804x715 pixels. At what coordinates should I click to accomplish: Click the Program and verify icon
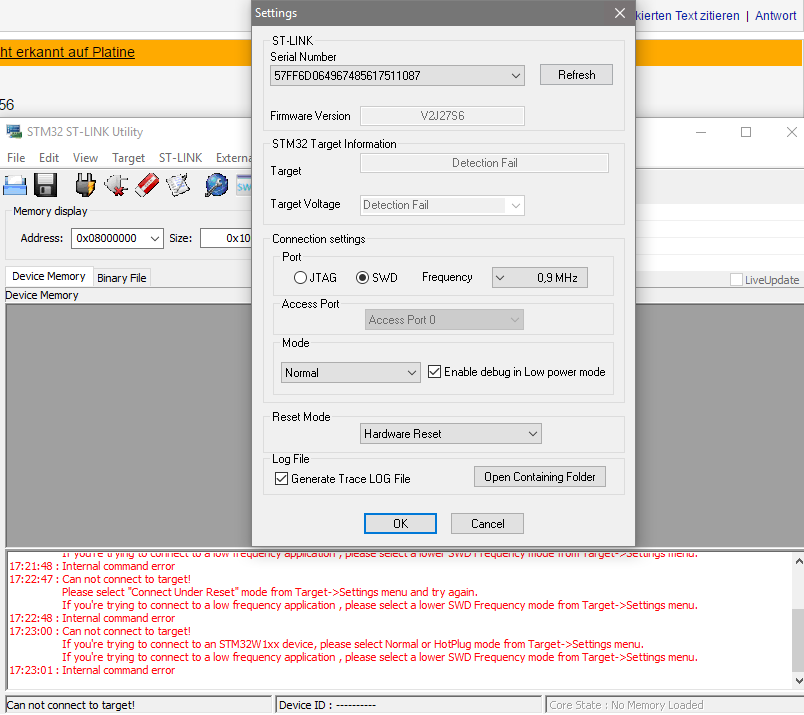coord(178,185)
